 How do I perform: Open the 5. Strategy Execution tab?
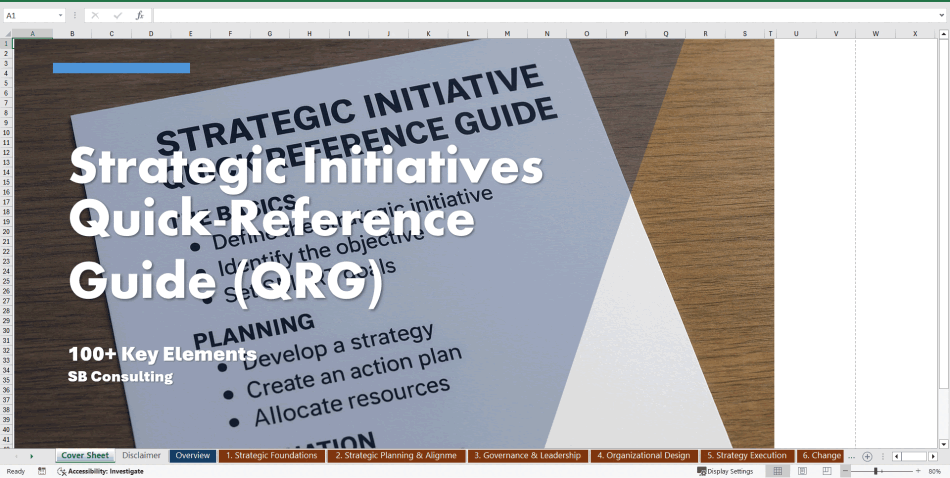pyautogui.click(x=746, y=456)
